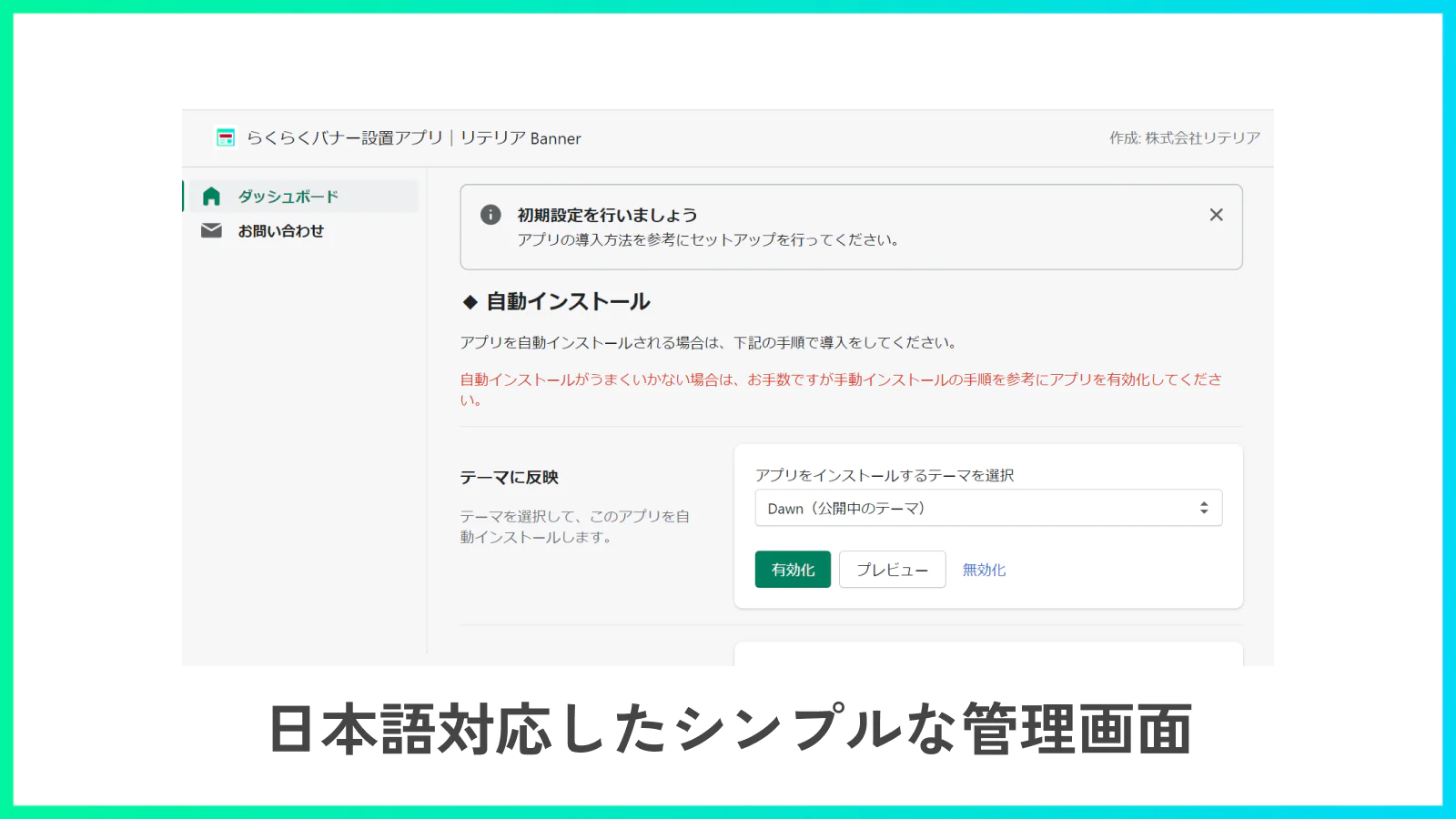
Task: Open the ダッシュボード menu item
Action: pyautogui.click(x=288, y=197)
